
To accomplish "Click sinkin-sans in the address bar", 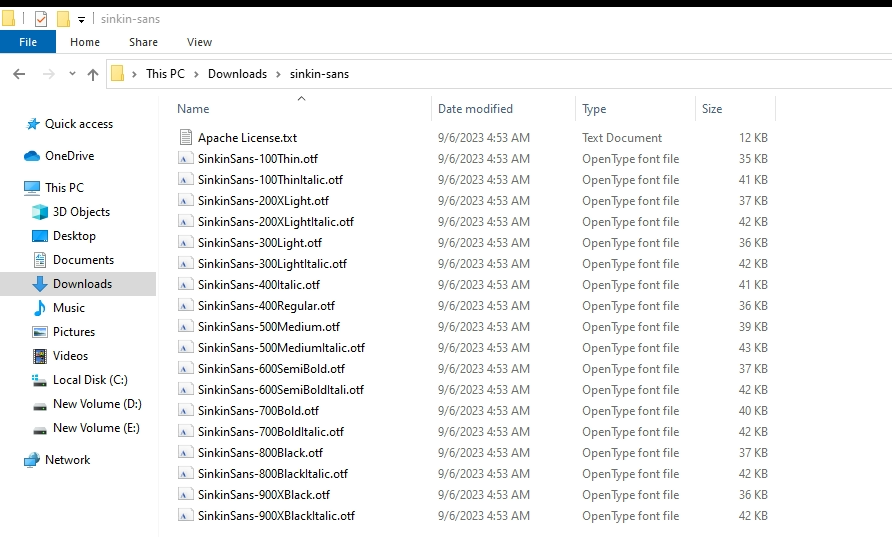I will [319, 74].
